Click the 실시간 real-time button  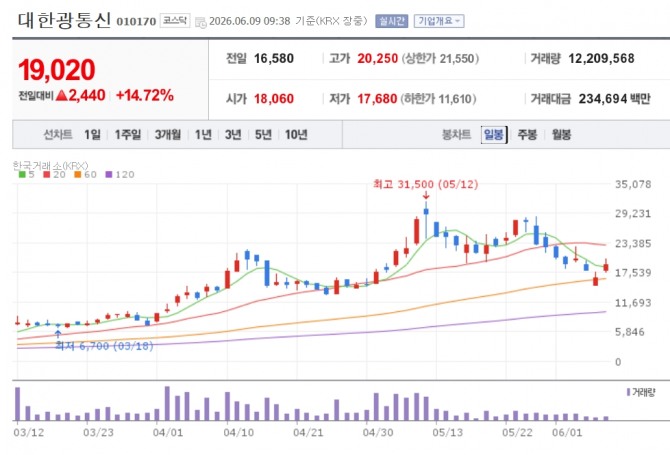point(391,21)
